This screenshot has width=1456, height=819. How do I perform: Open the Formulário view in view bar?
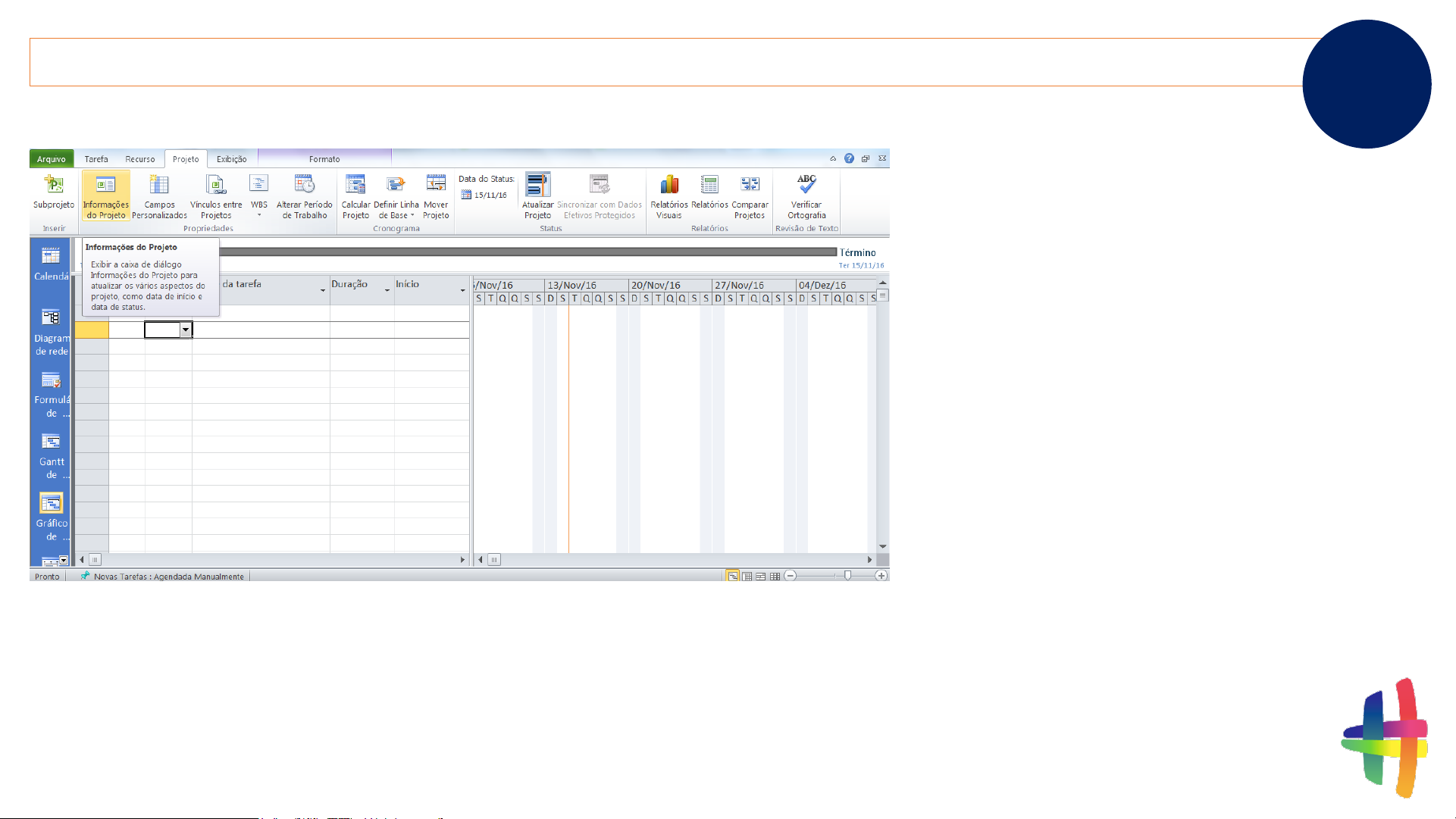tap(51, 394)
